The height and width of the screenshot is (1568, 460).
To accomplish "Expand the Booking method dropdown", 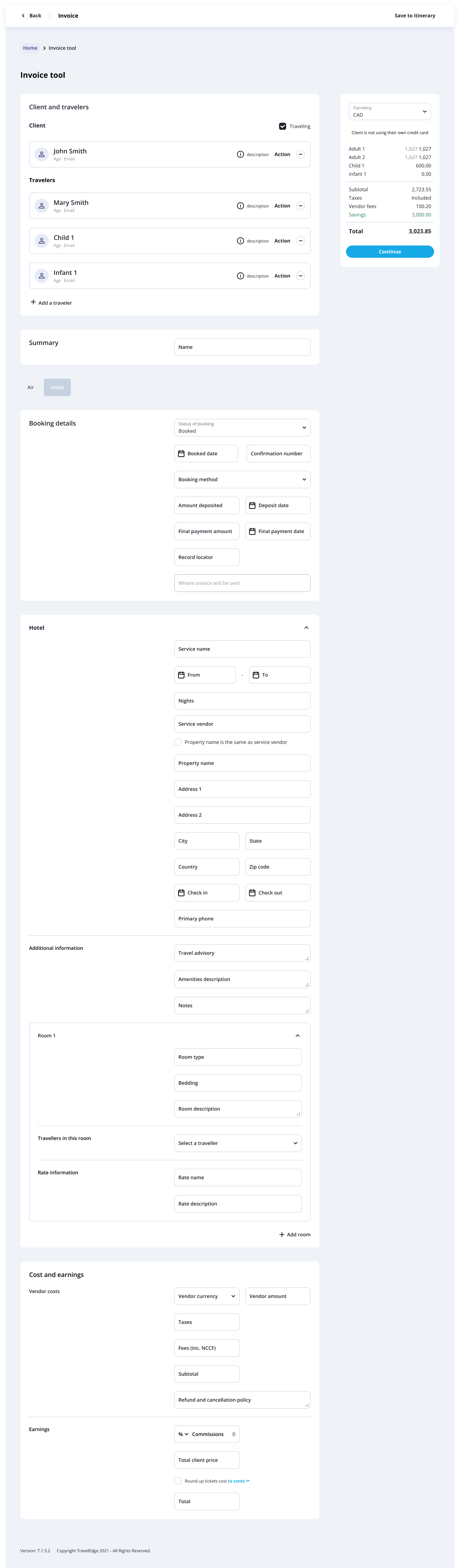I will point(242,480).
